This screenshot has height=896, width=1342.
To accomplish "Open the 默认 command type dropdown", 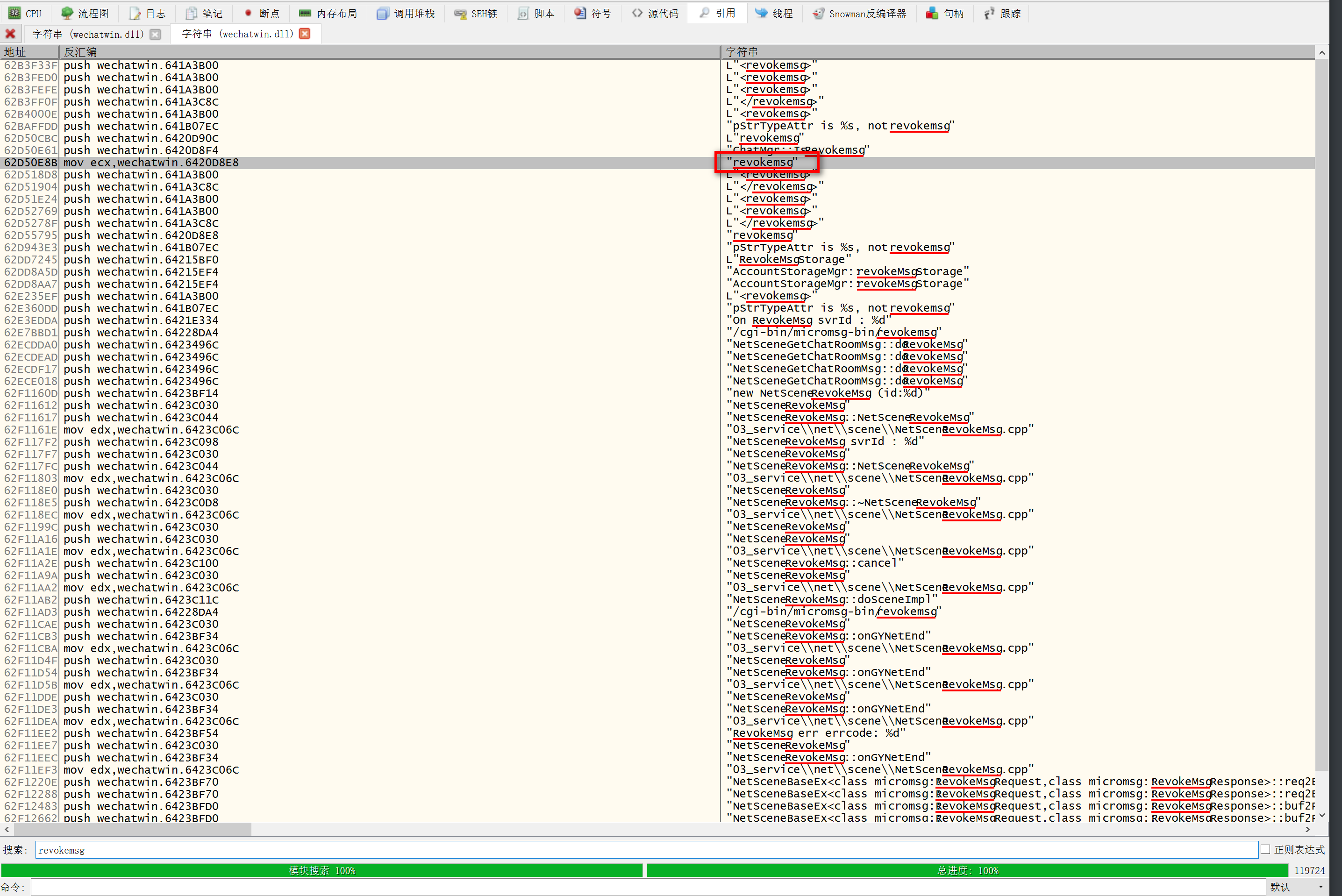I will [x=1297, y=888].
